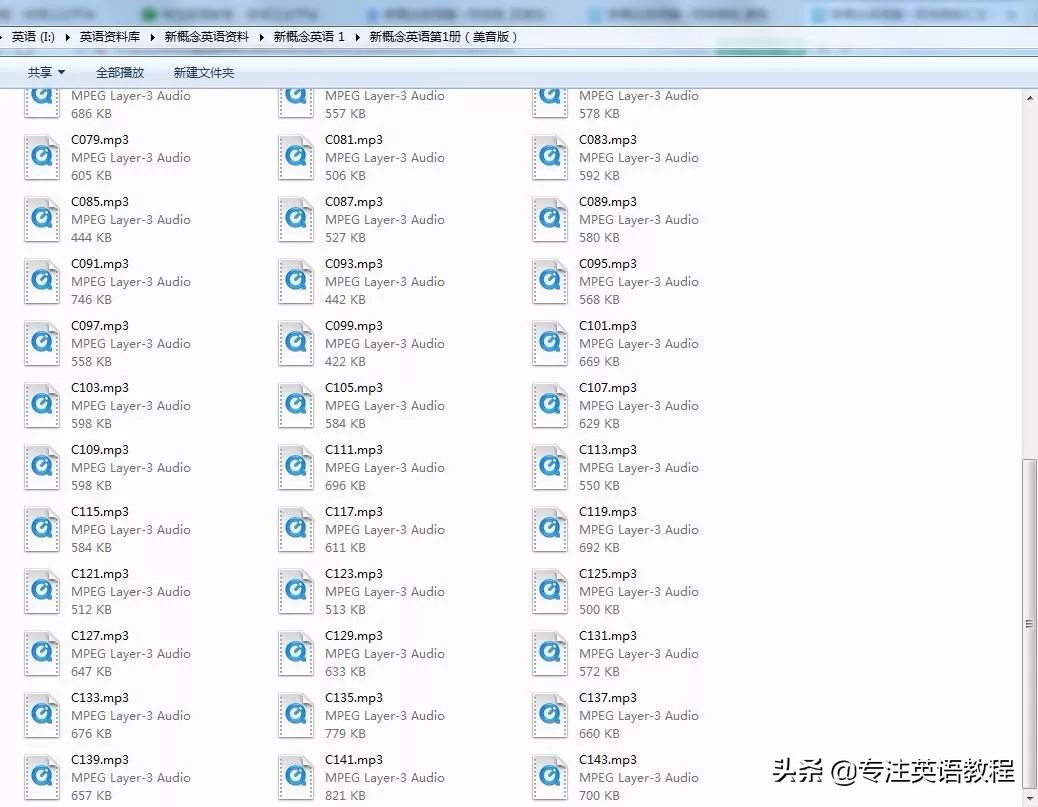Select the C097.mp3 file icon
Screen dimensions: 1038x807
click(42, 344)
